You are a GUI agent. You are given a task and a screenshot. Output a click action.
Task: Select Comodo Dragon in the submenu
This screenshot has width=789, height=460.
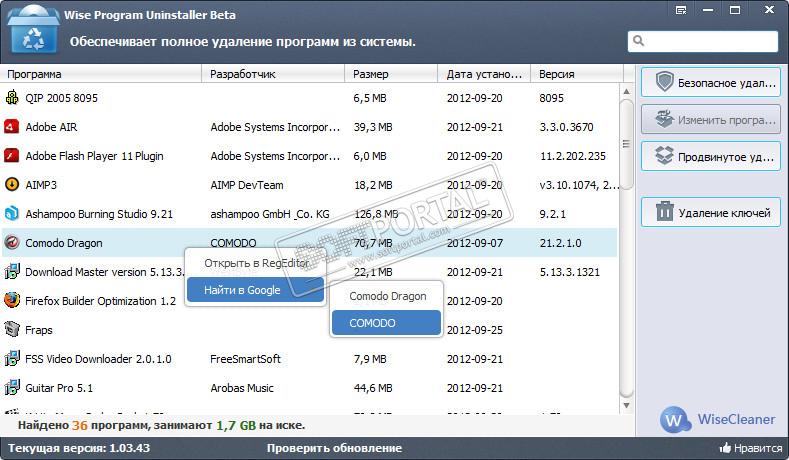pos(386,296)
